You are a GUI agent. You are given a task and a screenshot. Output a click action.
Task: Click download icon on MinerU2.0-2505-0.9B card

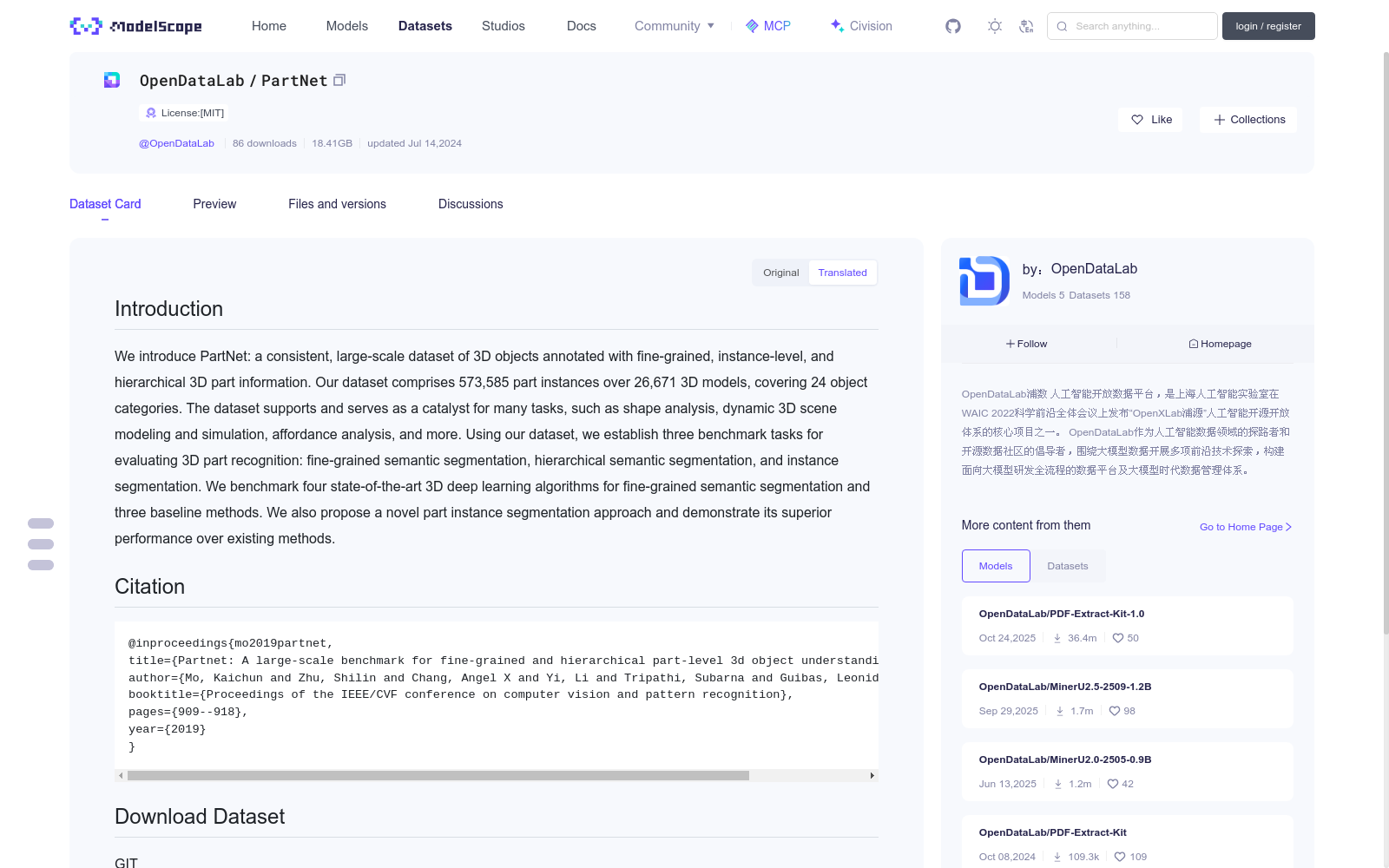(x=1058, y=784)
